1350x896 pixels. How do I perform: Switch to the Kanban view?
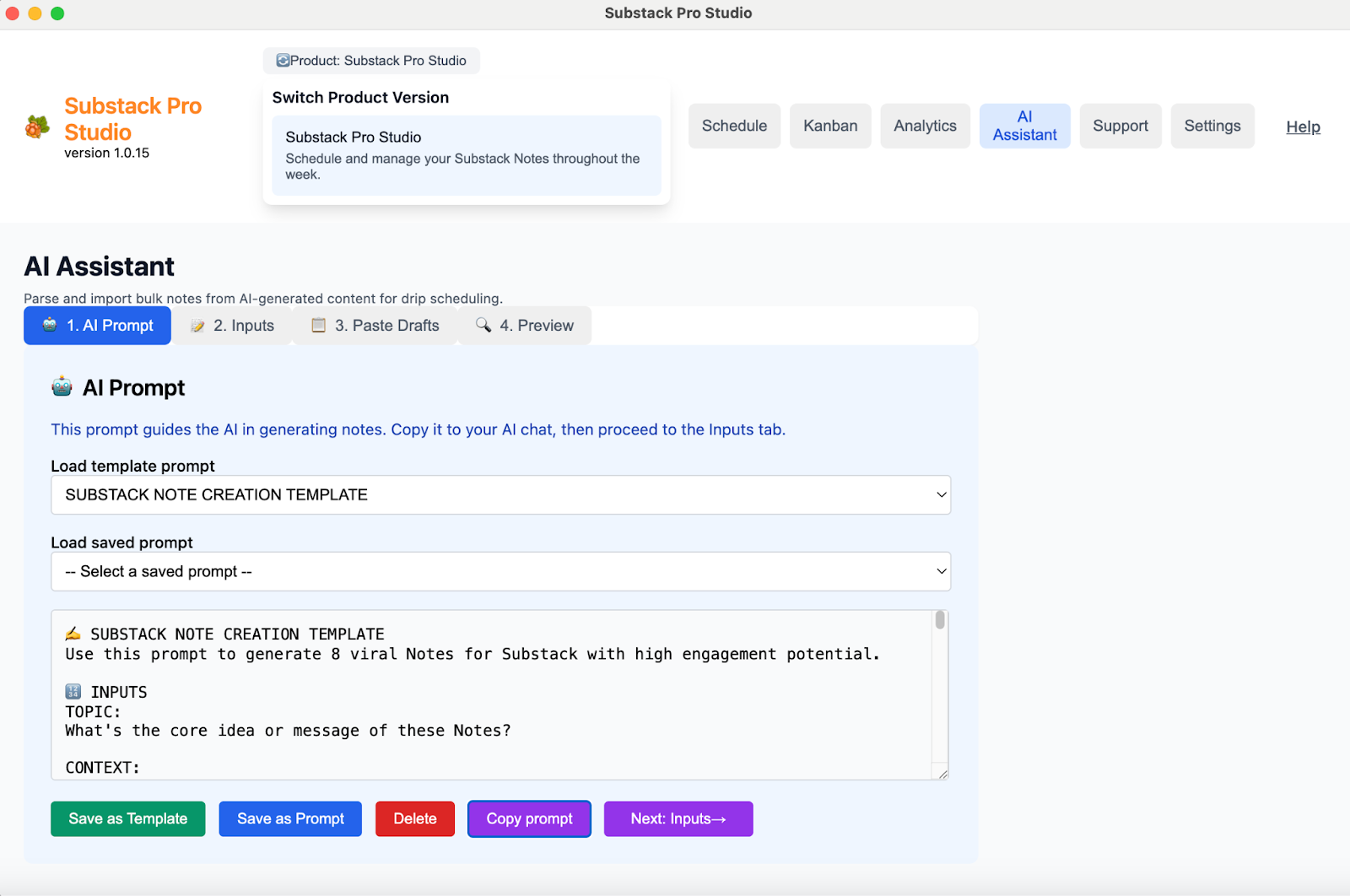click(830, 126)
